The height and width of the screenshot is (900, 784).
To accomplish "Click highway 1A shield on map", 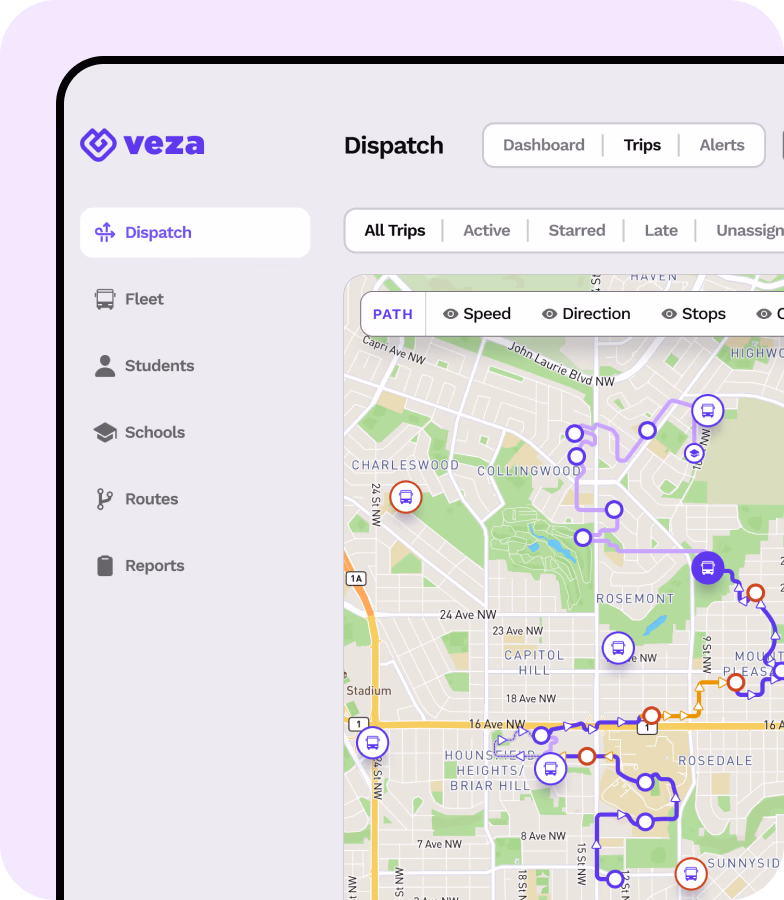I will coord(356,579).
